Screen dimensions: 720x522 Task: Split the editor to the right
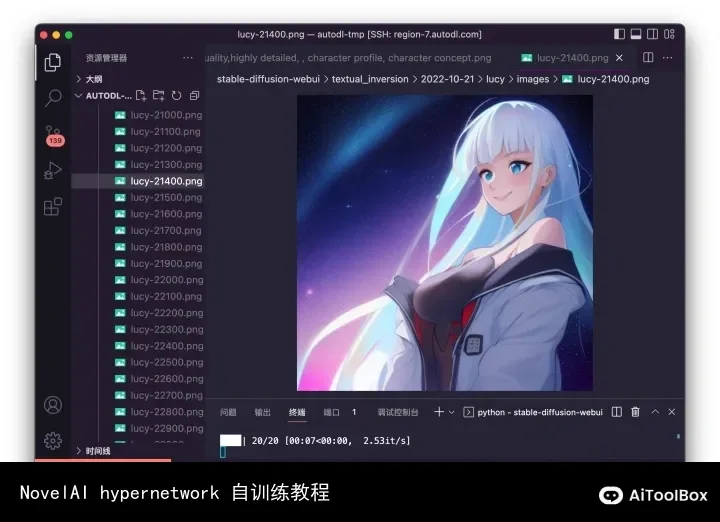point(648,57)
